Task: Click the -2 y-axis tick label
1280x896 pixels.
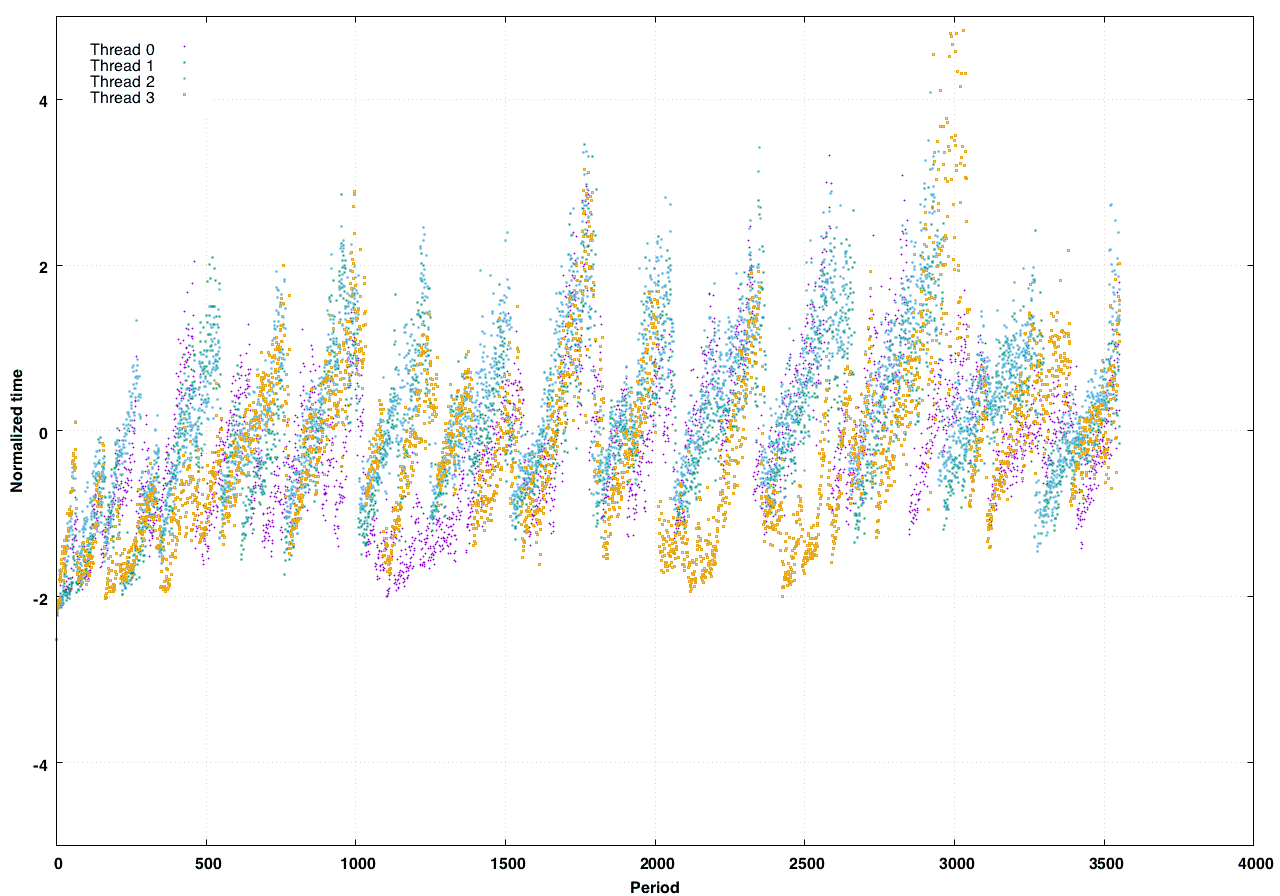Action: 41,597
